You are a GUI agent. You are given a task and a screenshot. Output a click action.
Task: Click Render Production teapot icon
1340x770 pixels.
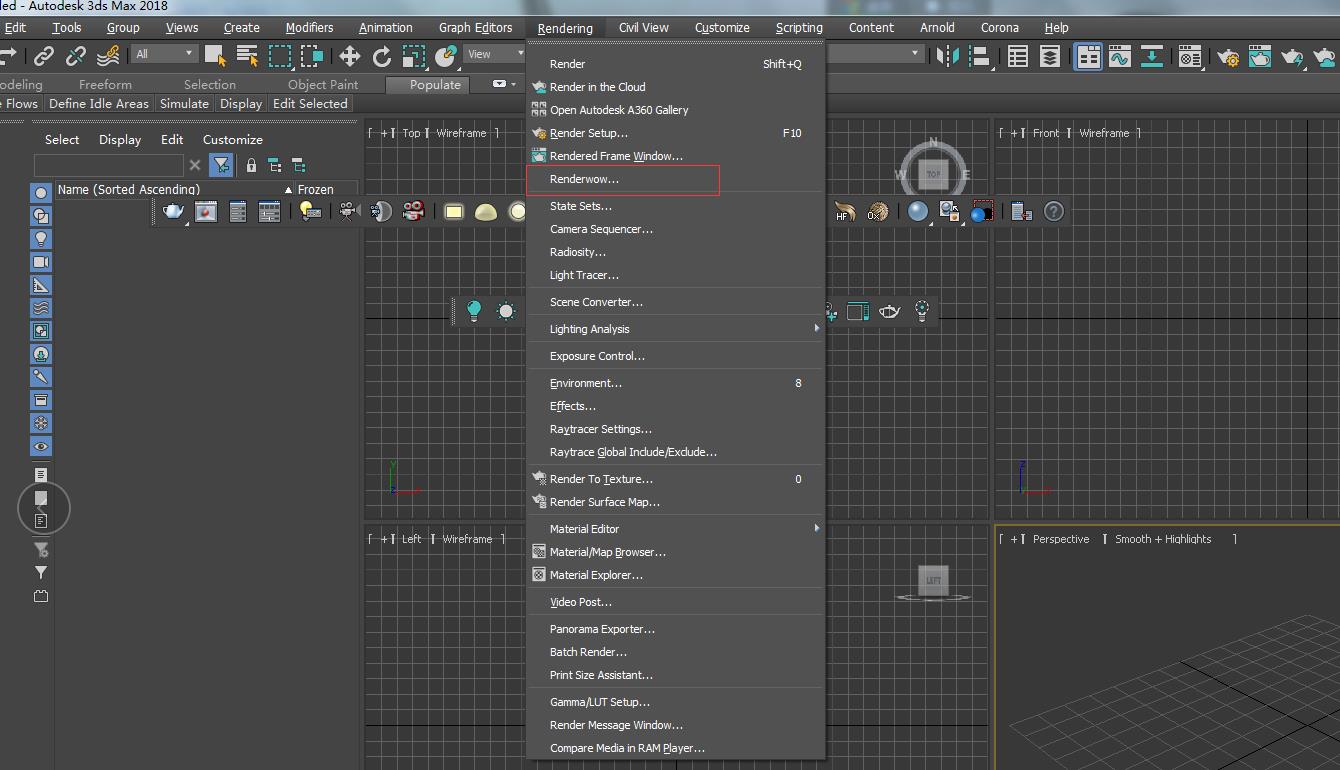click(x=1293, y=56)
